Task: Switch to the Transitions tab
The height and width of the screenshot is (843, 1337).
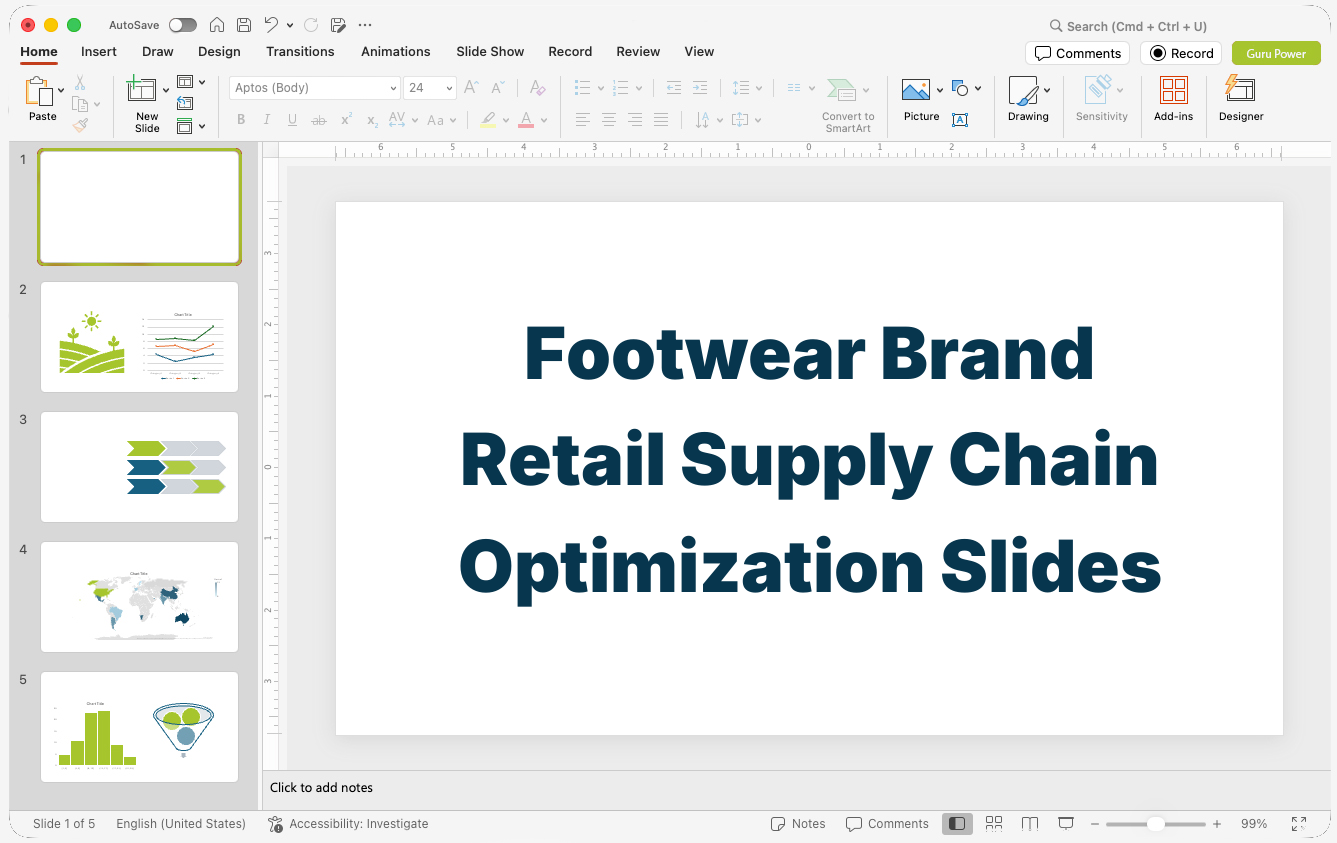Action: tap(300, 51)
